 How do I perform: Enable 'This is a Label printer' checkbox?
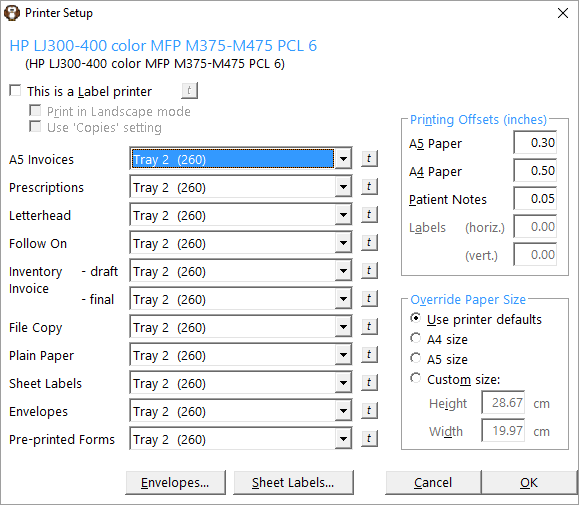pyautogui.click(x=15, y=90)
